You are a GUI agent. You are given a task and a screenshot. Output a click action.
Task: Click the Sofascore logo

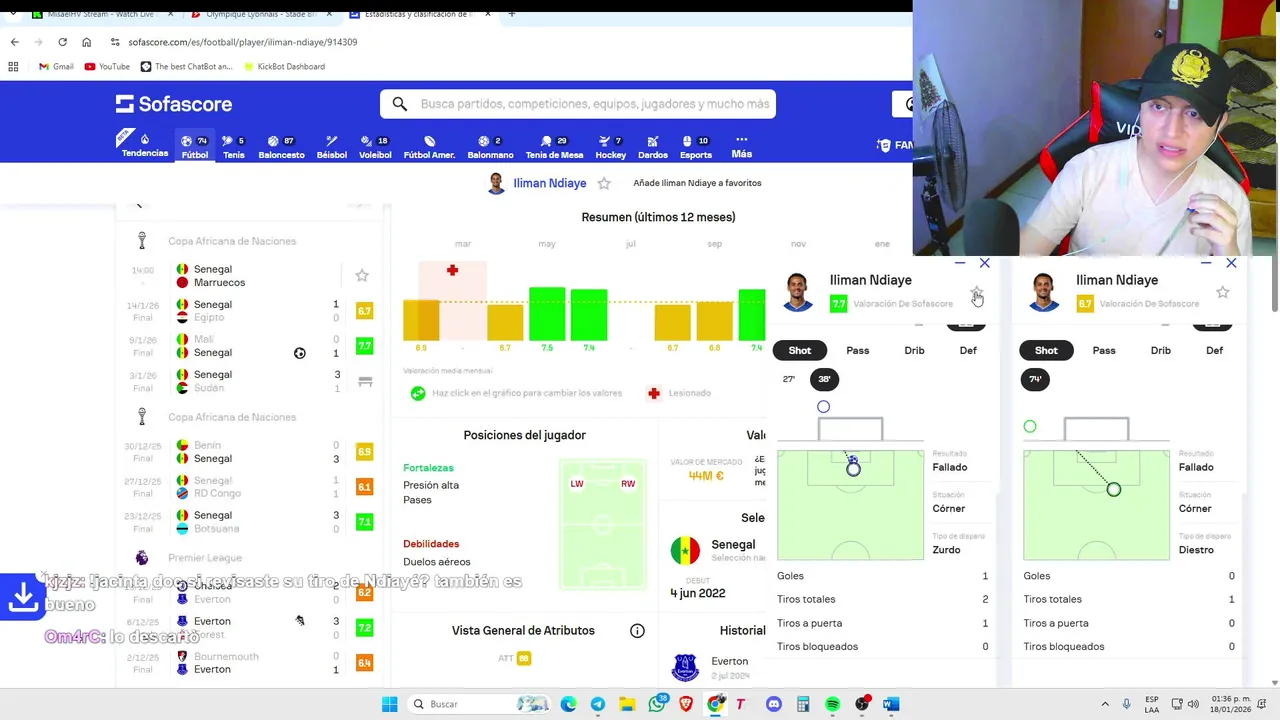(174, 104)
